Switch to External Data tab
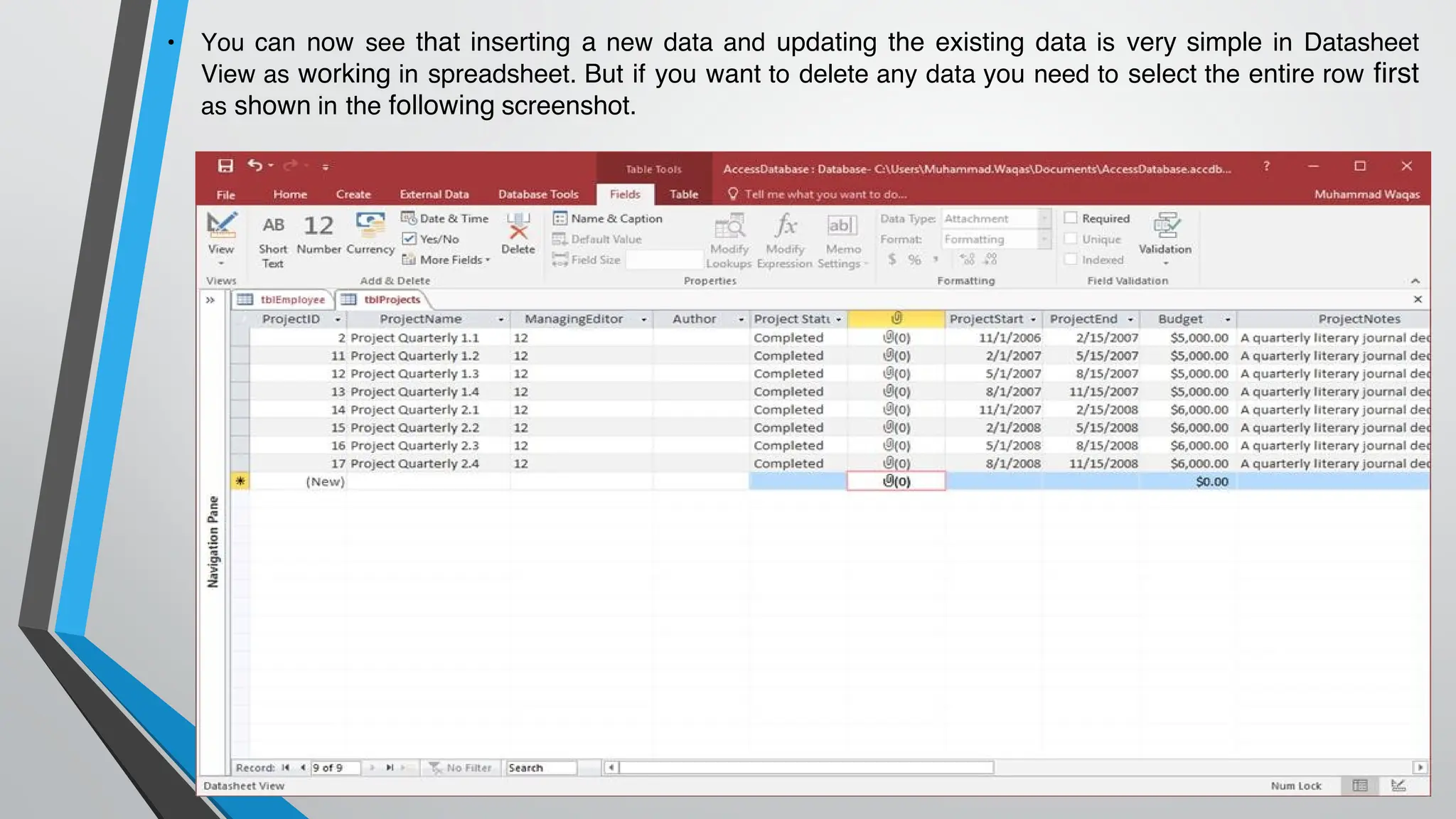Viewport: 1456px width, 819px height. tap(434, 194)
